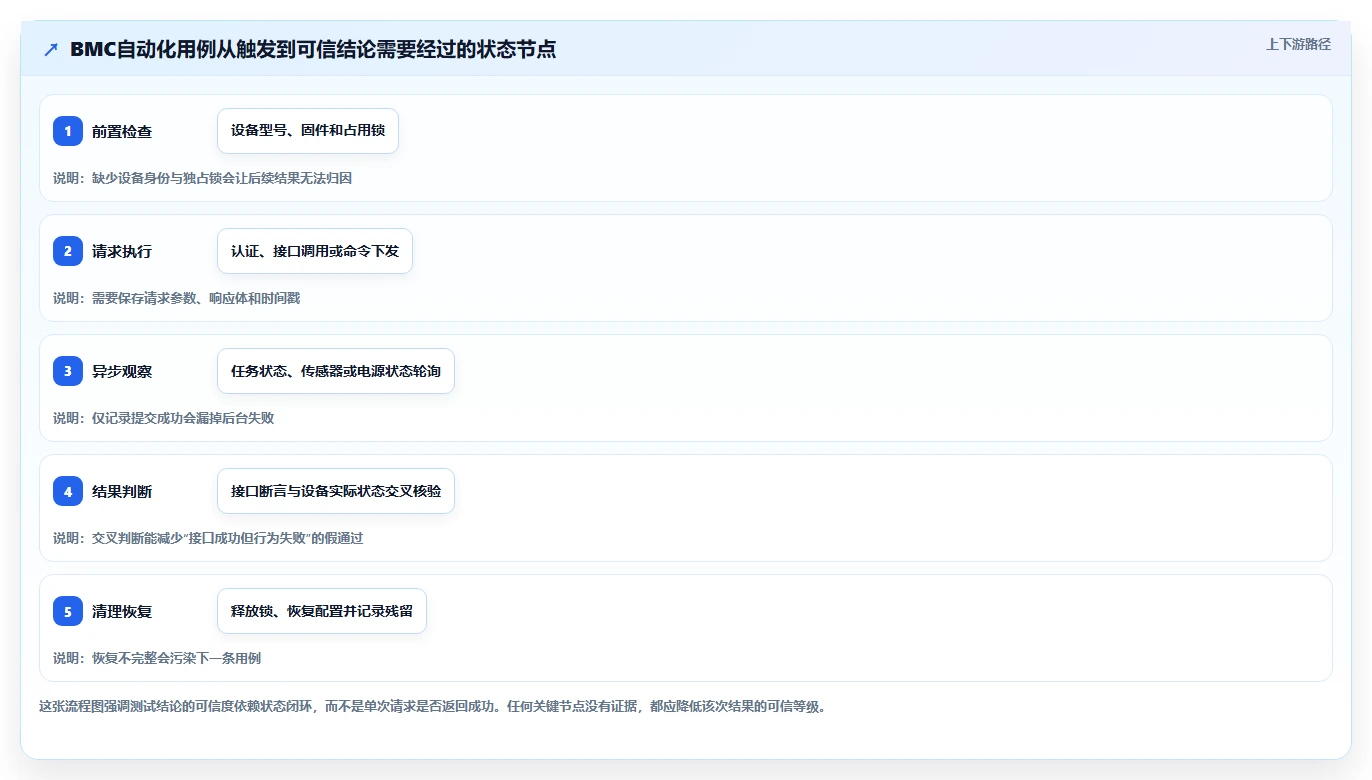Image resolution: width=1372 pixels, height=780 pixels.
Task: Click the 清理恢复 step label
Action: [122, 611]
